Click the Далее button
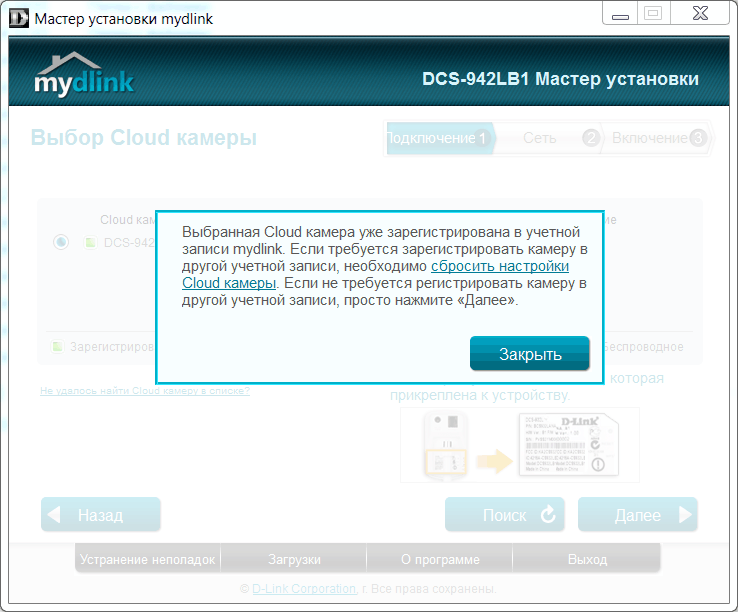The width and height of the screenshot is (738, 612). click(638, 515)
